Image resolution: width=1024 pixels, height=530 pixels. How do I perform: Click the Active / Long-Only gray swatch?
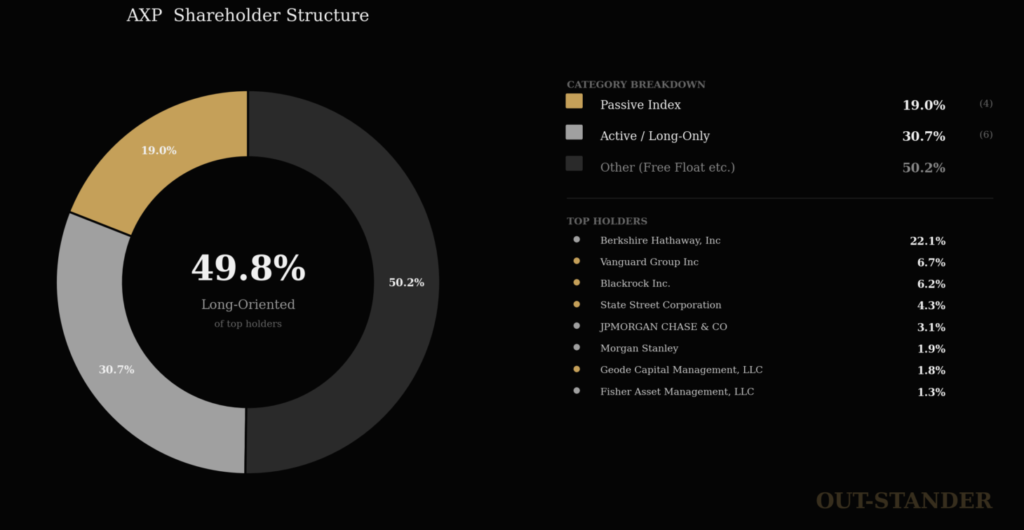point(574,132)
